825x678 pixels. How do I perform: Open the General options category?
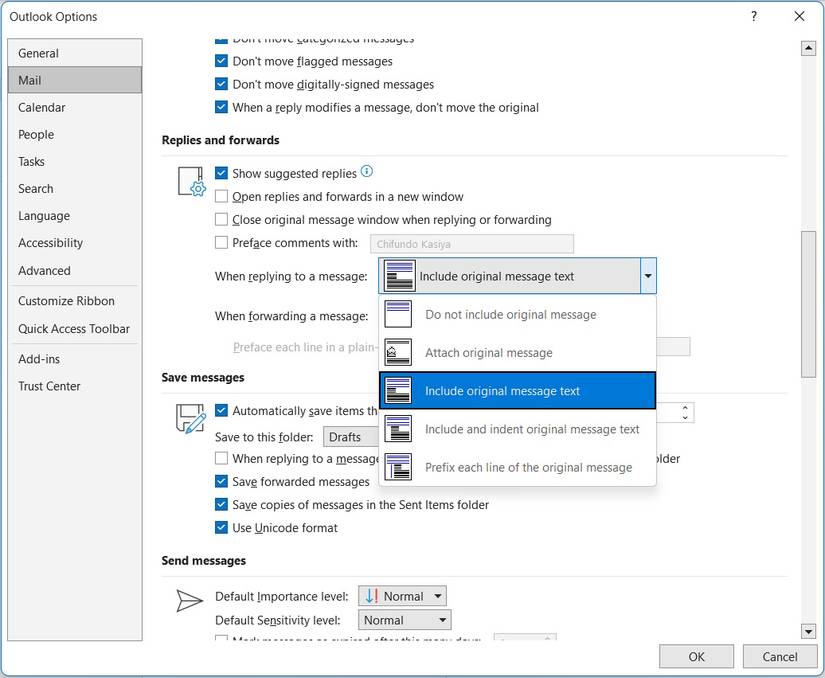[x=75, y=53]
